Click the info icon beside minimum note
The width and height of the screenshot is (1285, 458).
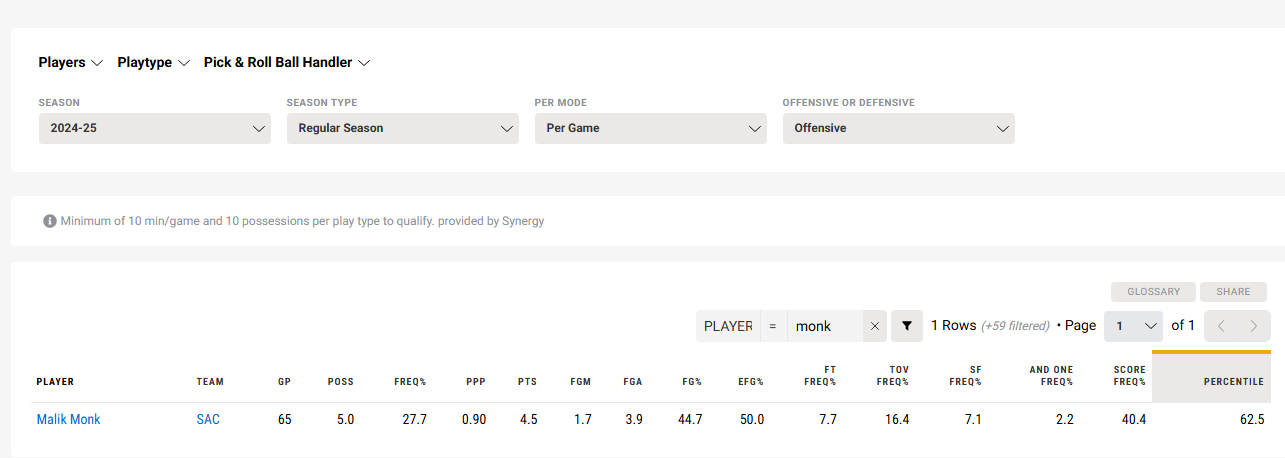pyautogui.click(x=50, y=221)
